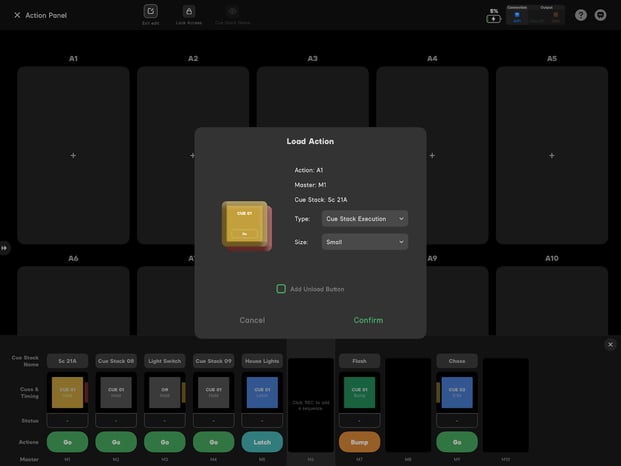Viewport: 621px width, 466px height.
Task: Click the Go button for master M2
Action: click(x=116, y=442)
